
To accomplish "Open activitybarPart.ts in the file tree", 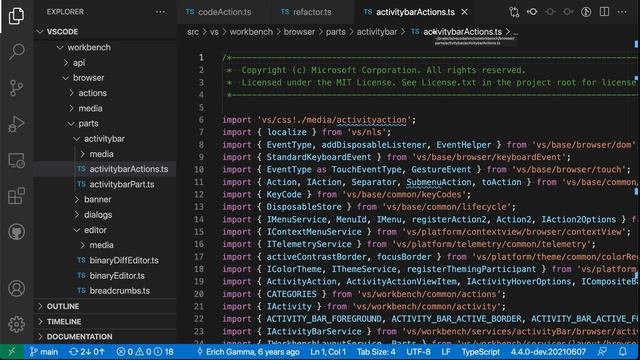I will [105, 184].
